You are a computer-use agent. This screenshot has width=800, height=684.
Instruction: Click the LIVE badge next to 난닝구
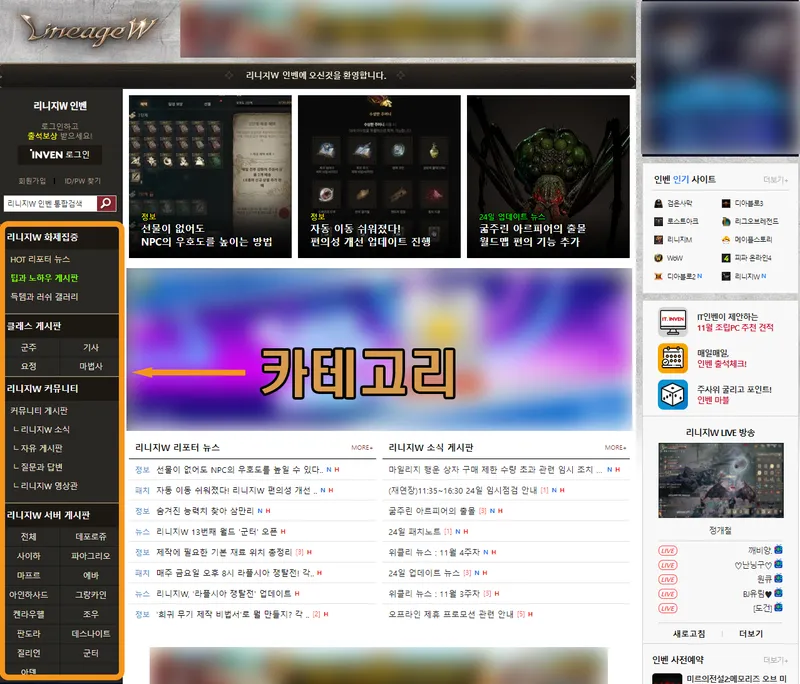(667, 565)
